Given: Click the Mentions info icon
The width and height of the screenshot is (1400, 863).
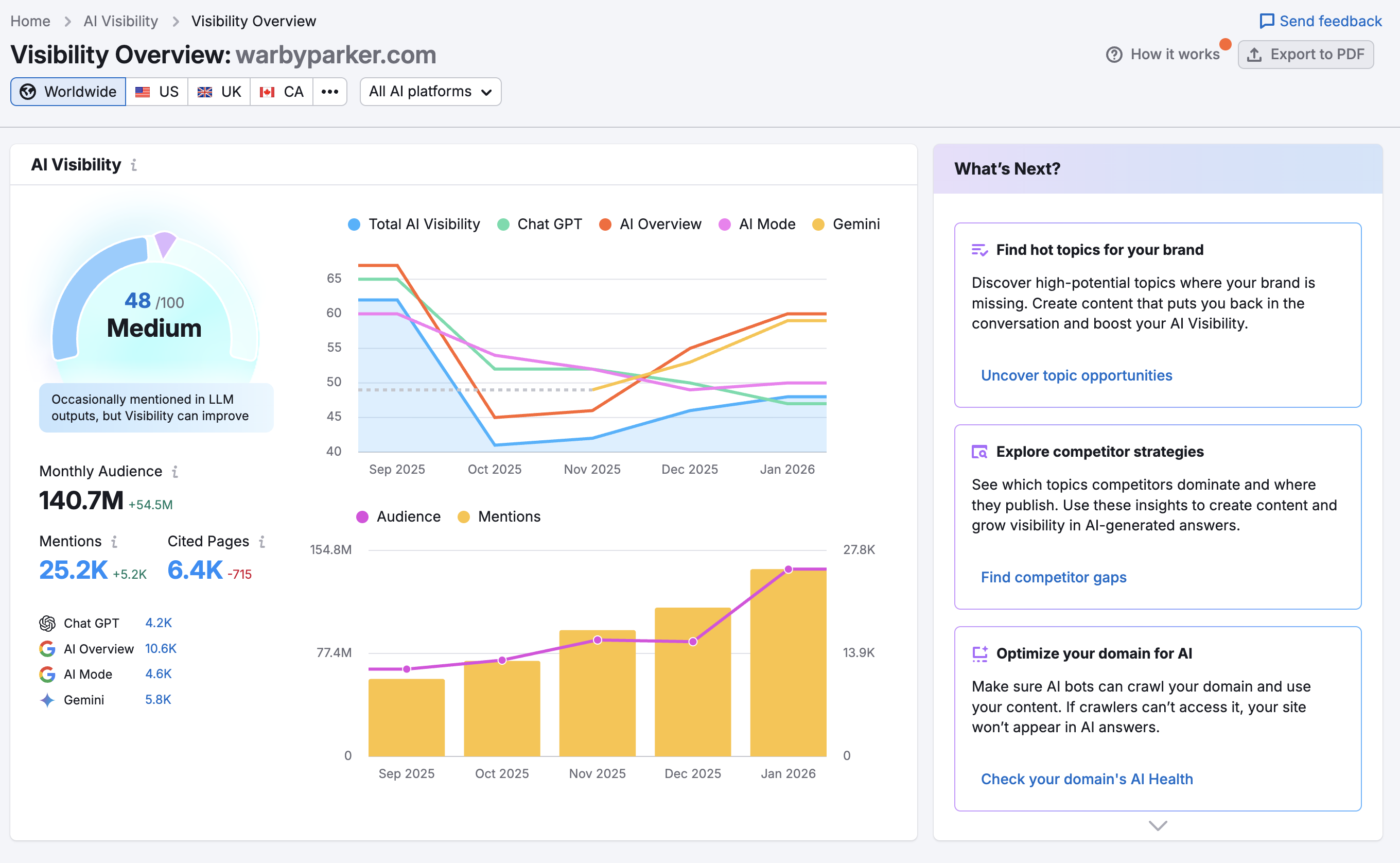Looking at the screenshot, I should (x=114, y=542).
